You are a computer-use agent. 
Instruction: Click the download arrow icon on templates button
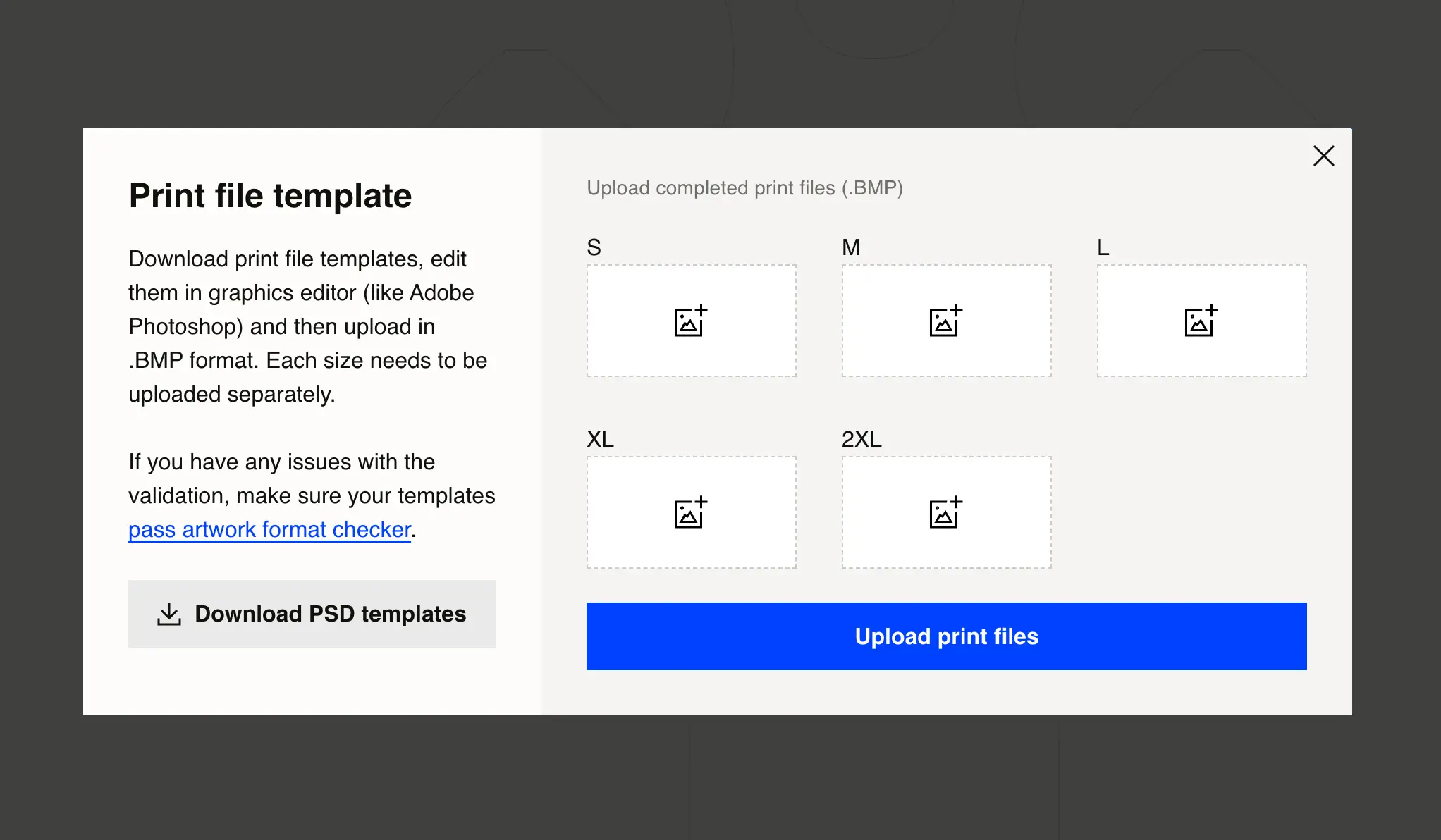pos(168,614)
